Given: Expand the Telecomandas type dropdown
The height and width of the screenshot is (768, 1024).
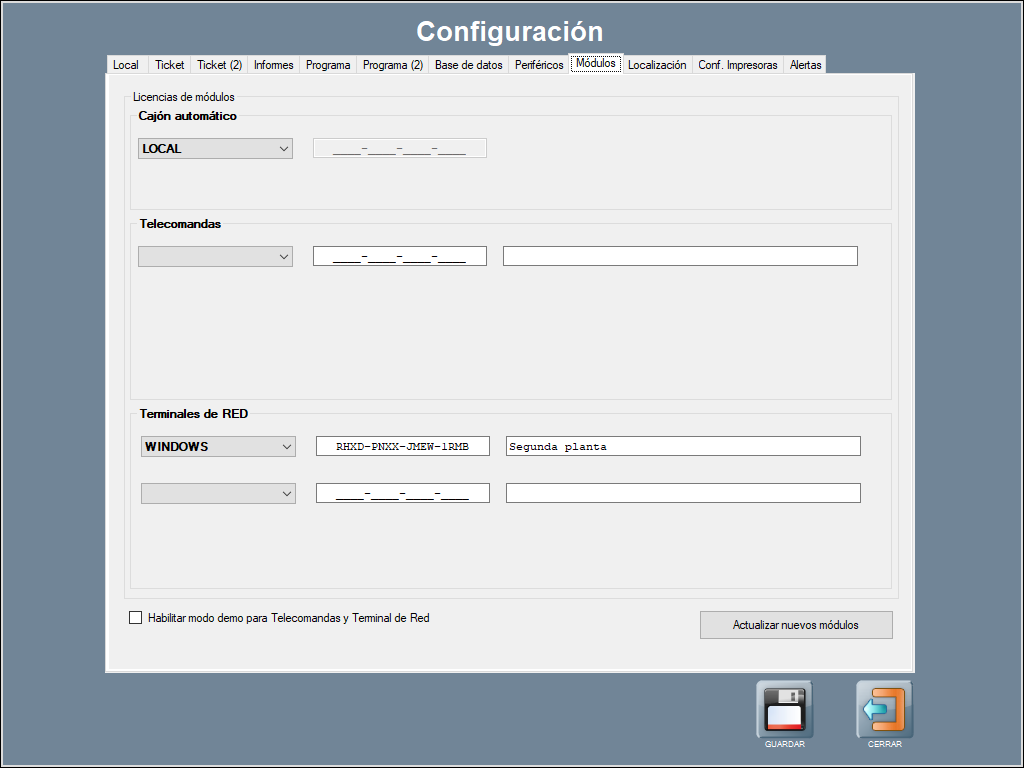Looking at the screenshot, I should click(215, 256).
